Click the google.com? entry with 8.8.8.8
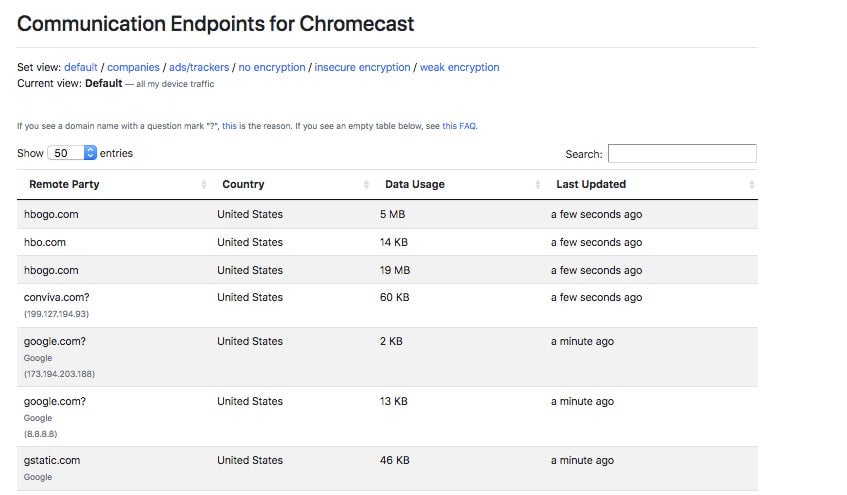The image size is (847, 495). [x=55, y=401]
